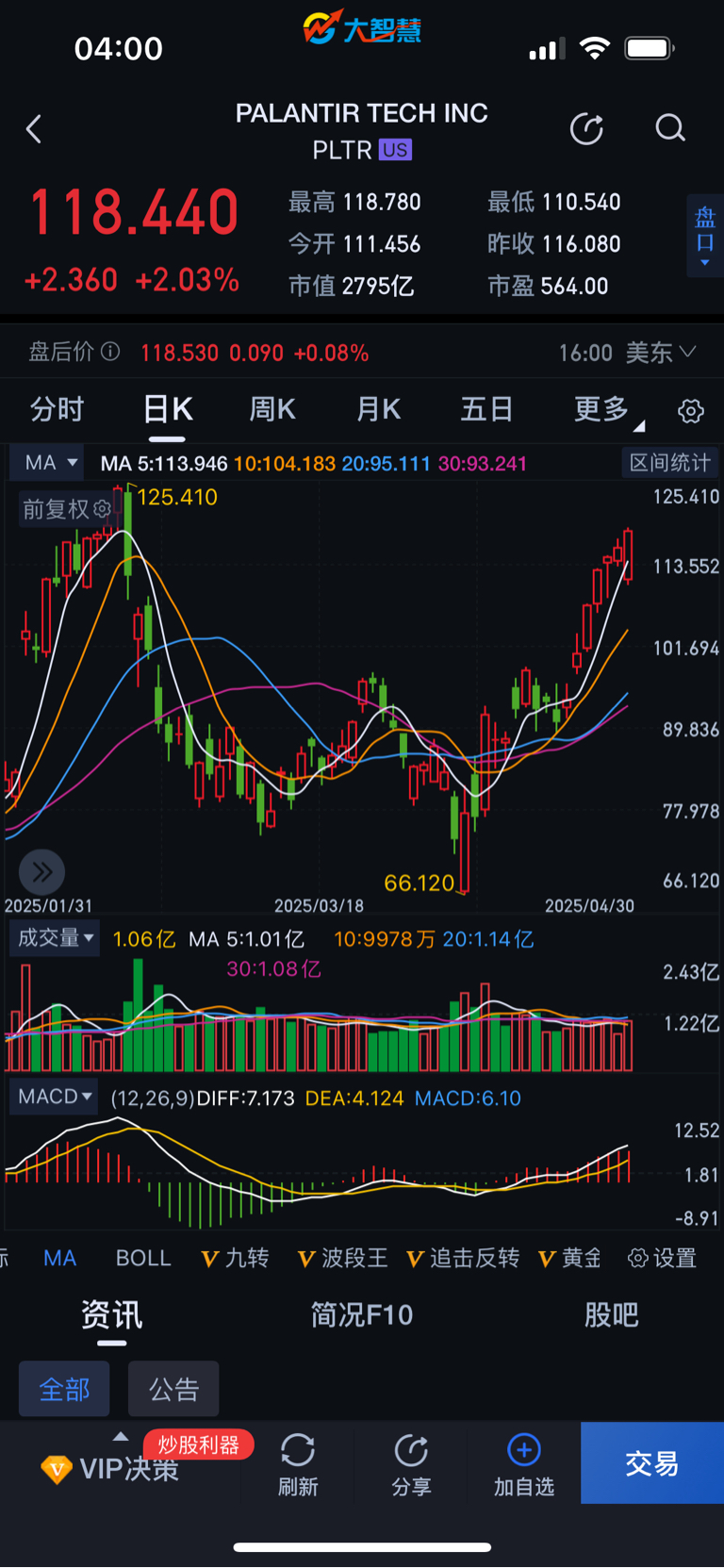The width and height of the screenshot is (724, 1568).
Task: Tap the 区间统计 button
Action: (669, 463)
